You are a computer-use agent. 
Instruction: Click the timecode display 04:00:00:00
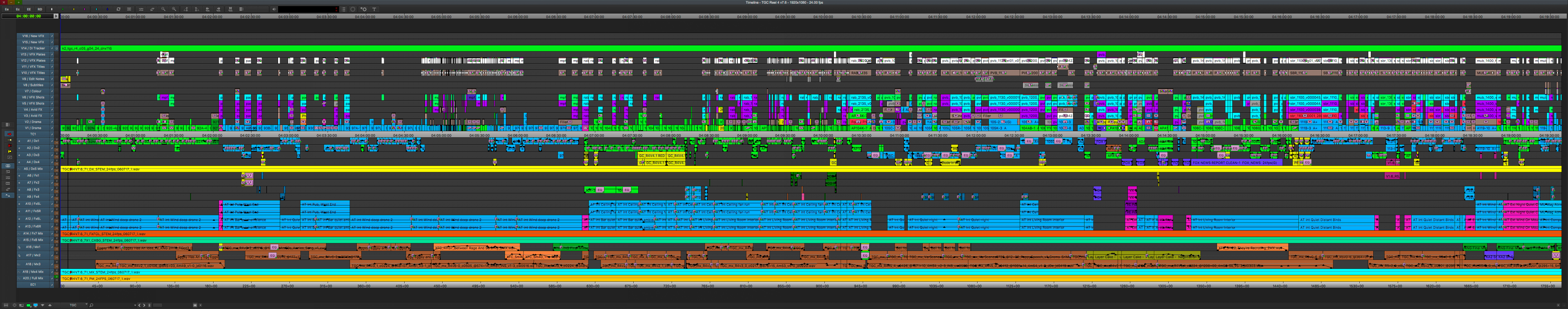[28, 16]
